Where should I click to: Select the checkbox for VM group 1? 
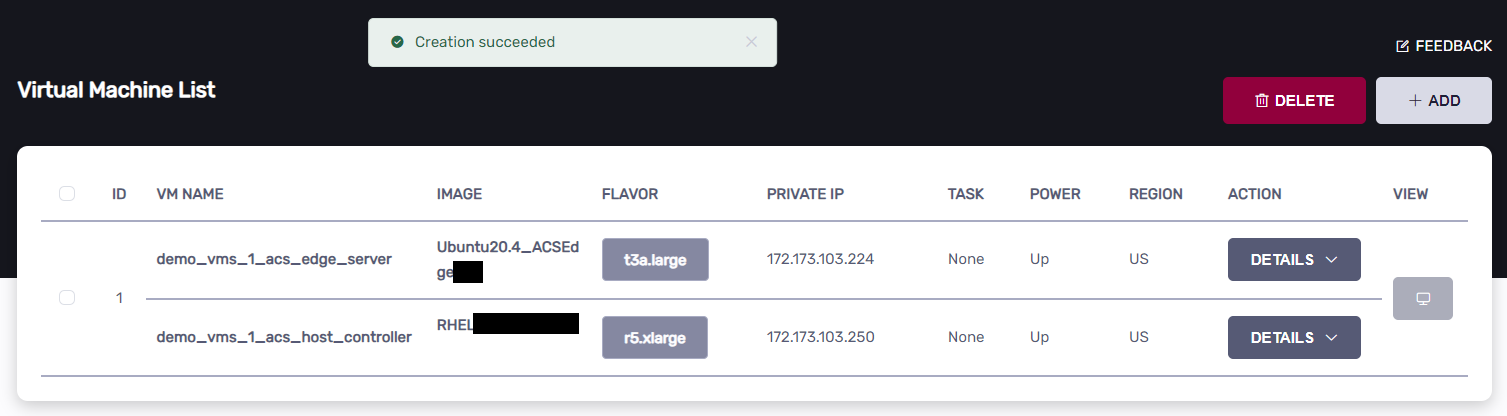point(67,298)
